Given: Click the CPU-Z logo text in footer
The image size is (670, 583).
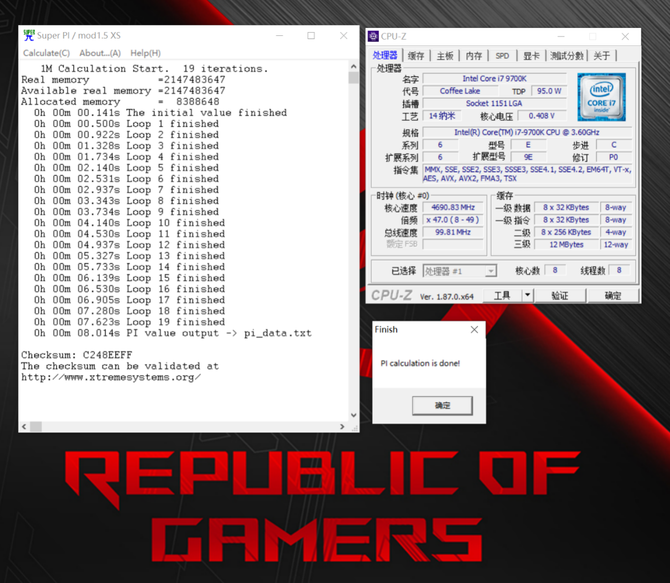Looking at the screenshot, I should [391, 295].
